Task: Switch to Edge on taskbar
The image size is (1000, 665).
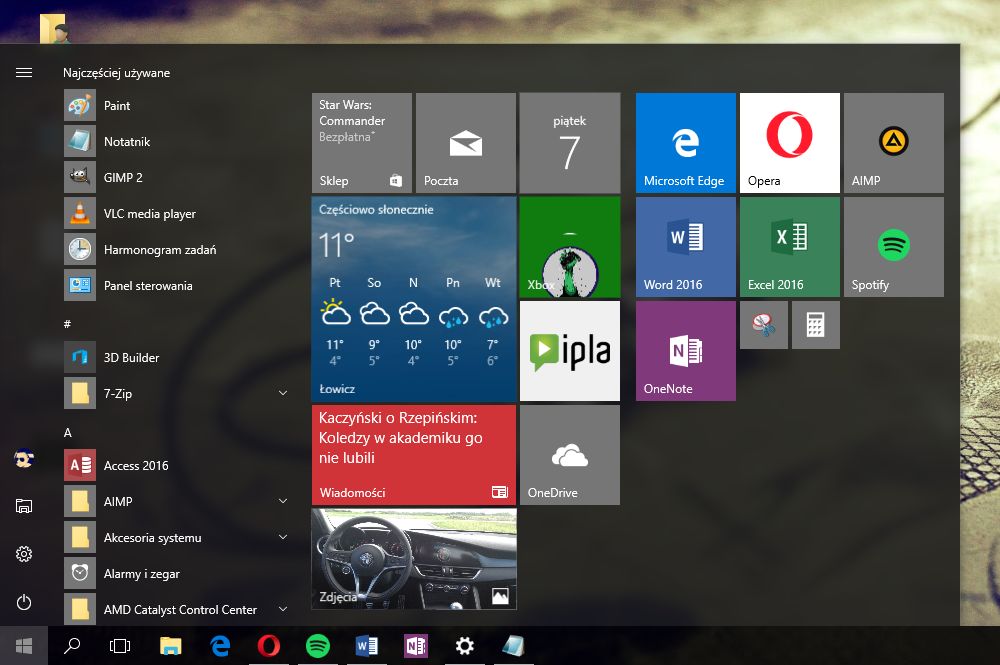Action: pyautogui.click(x=220, y=646)
